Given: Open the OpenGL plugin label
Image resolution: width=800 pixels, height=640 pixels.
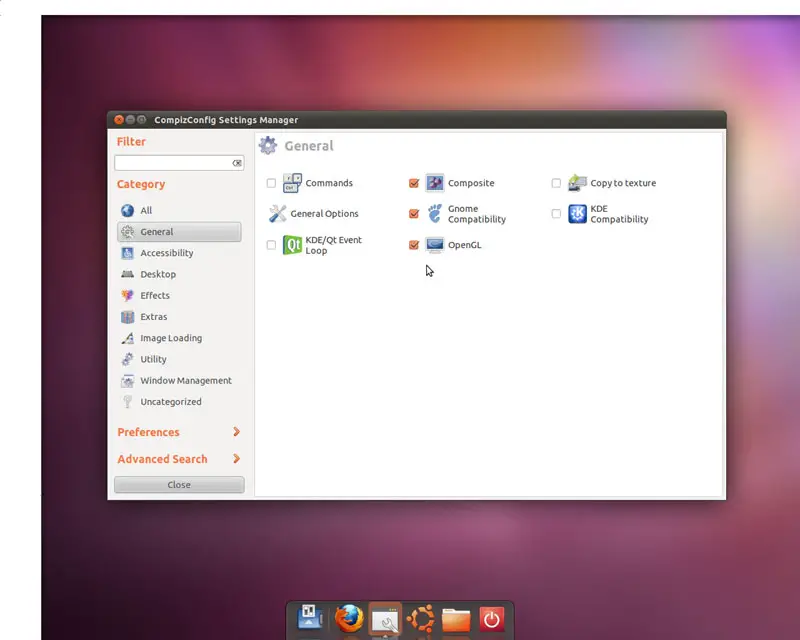Looking at the screenshot, I should pos(464,245).
